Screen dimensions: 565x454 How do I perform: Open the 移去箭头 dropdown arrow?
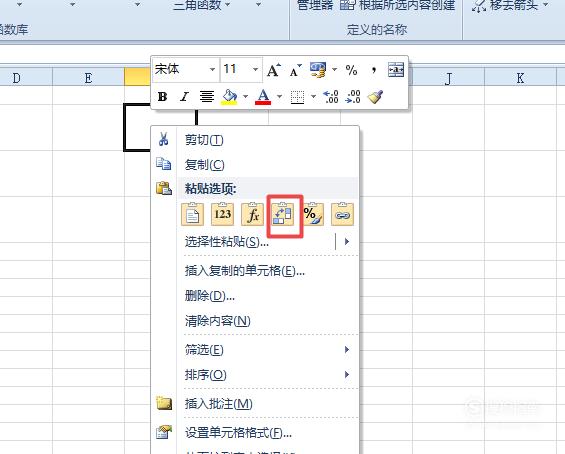click(x=546, y=5)
